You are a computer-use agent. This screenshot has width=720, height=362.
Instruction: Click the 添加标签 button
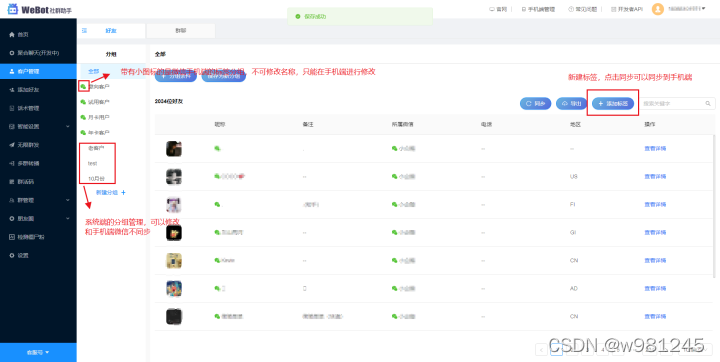click(x=613, y=104)
